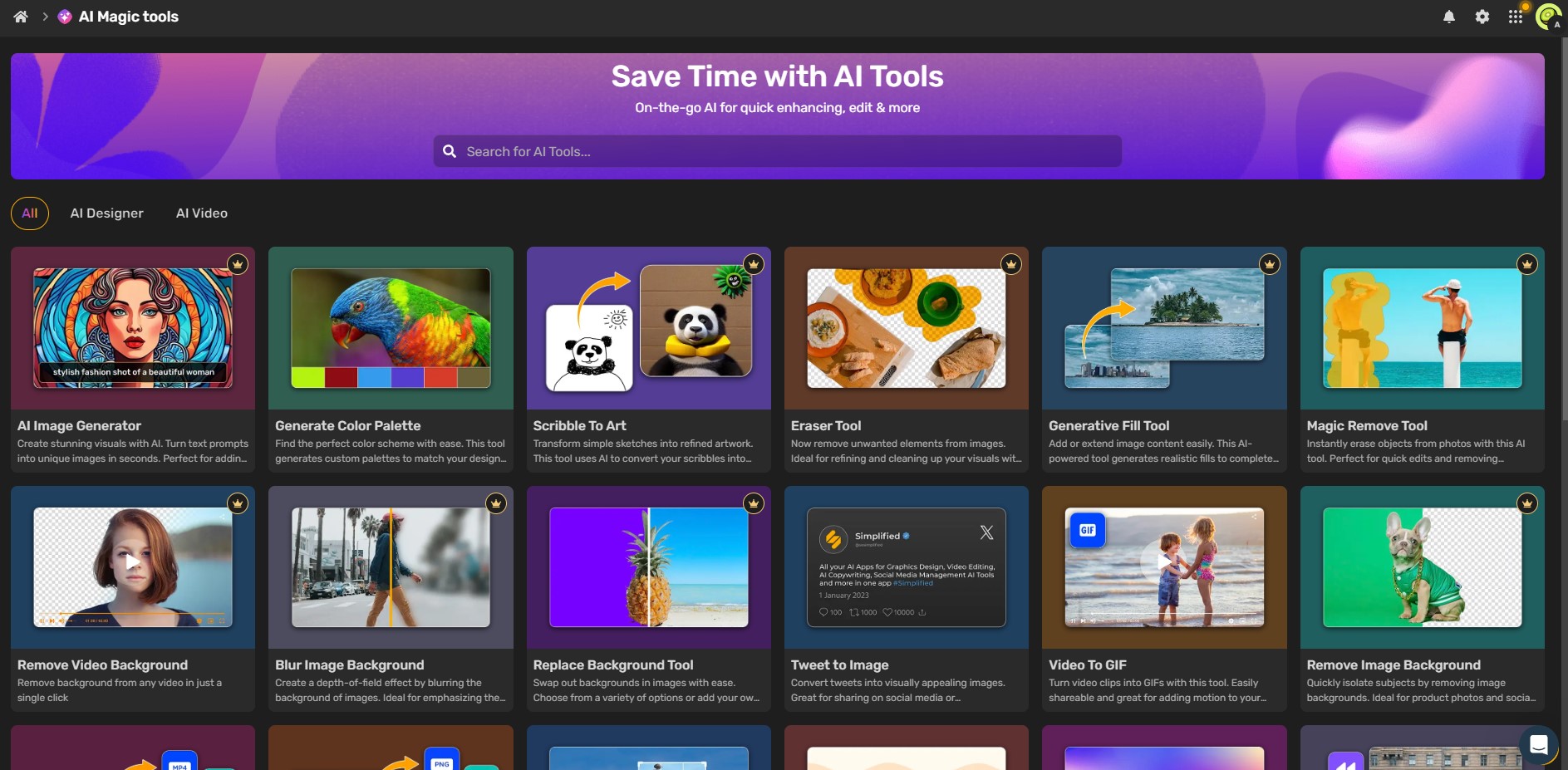The image size is (1568, 770).
Task: Switch to the AI Designer tab
Action: [x=107, y=213]
